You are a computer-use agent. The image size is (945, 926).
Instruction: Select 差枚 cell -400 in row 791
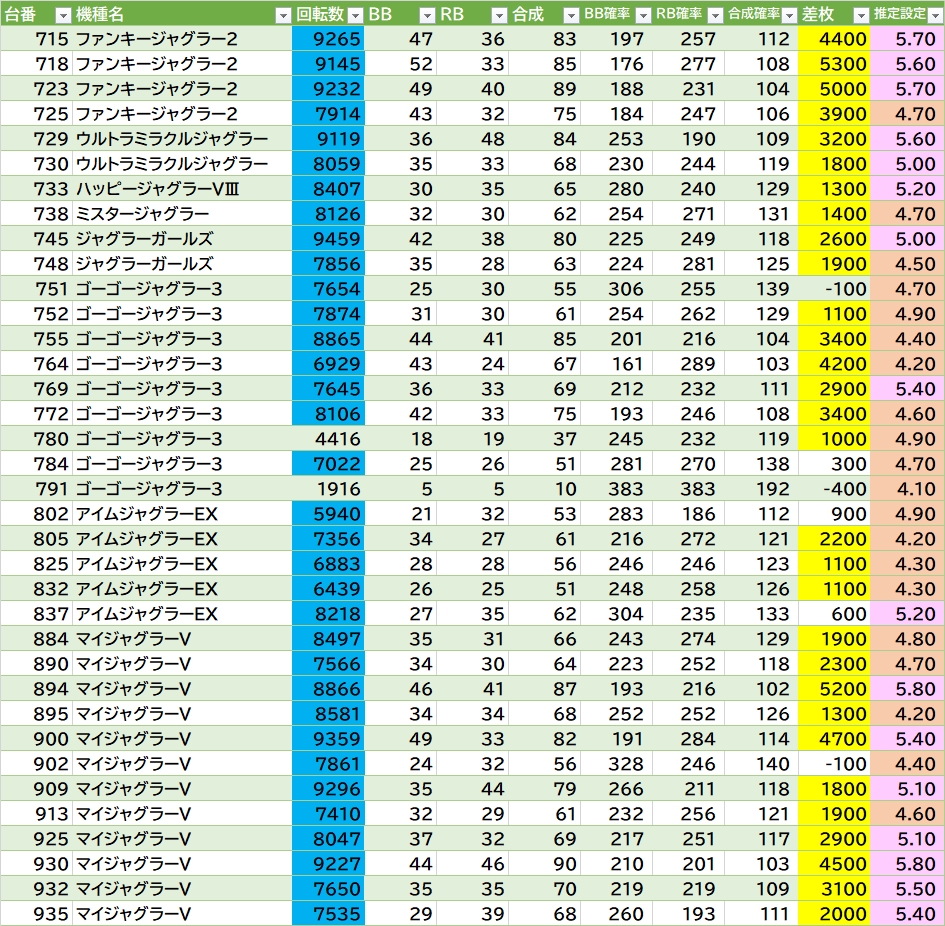coord(834,490)
